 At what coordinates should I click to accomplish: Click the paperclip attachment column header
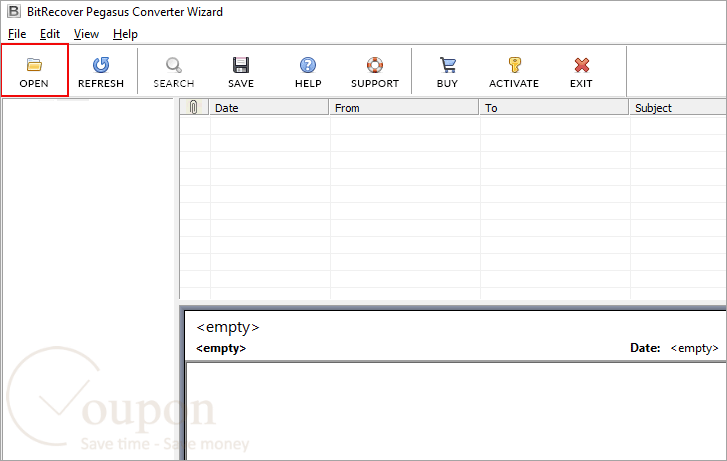(x=194, y=108)
